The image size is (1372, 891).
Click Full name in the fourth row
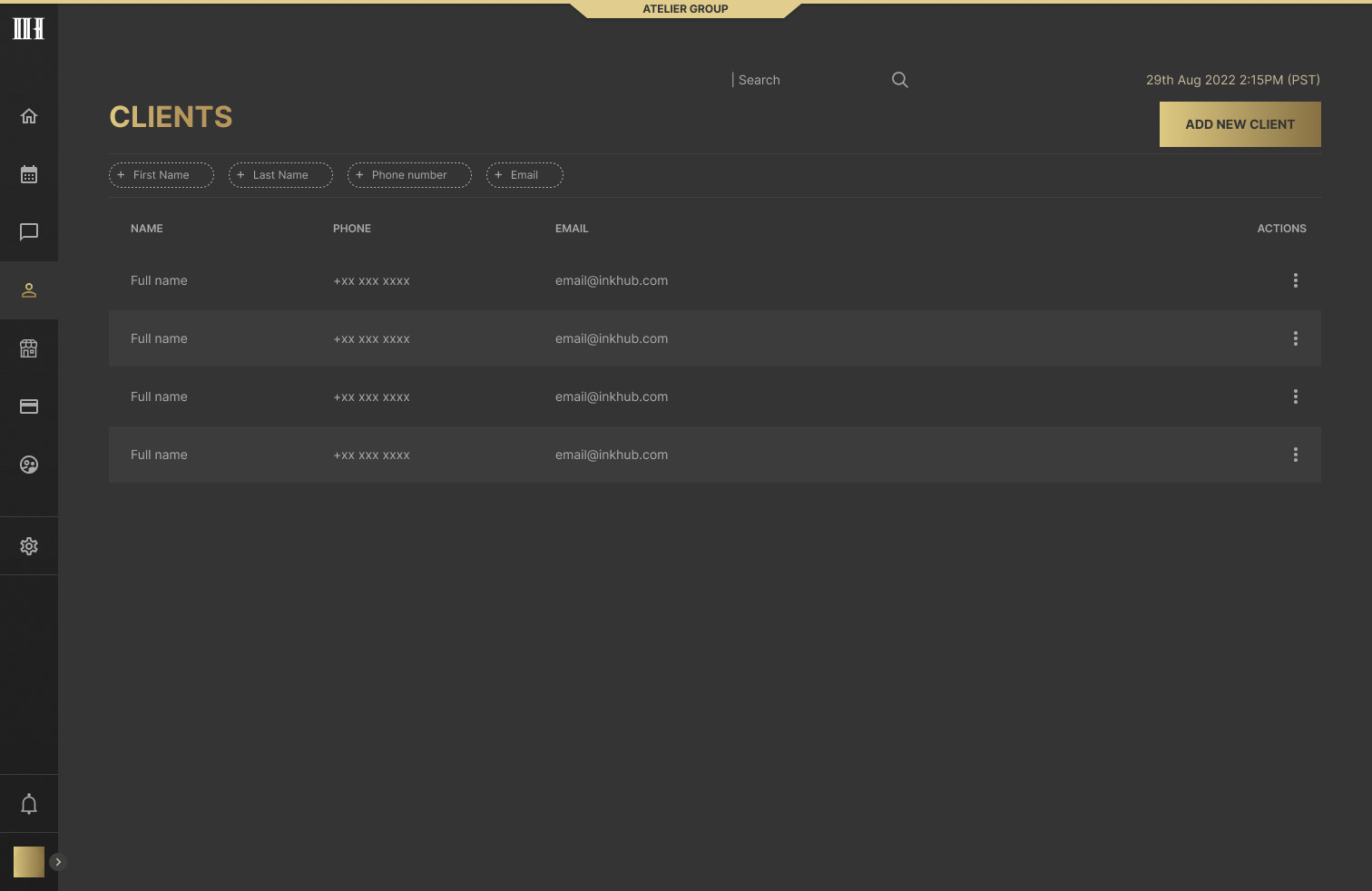click(159, 455)
